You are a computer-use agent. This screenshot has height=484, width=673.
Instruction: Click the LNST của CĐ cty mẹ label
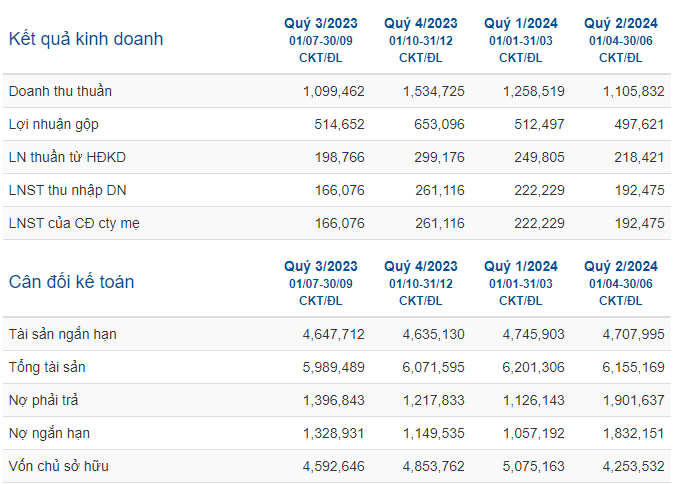coord(74,223)
